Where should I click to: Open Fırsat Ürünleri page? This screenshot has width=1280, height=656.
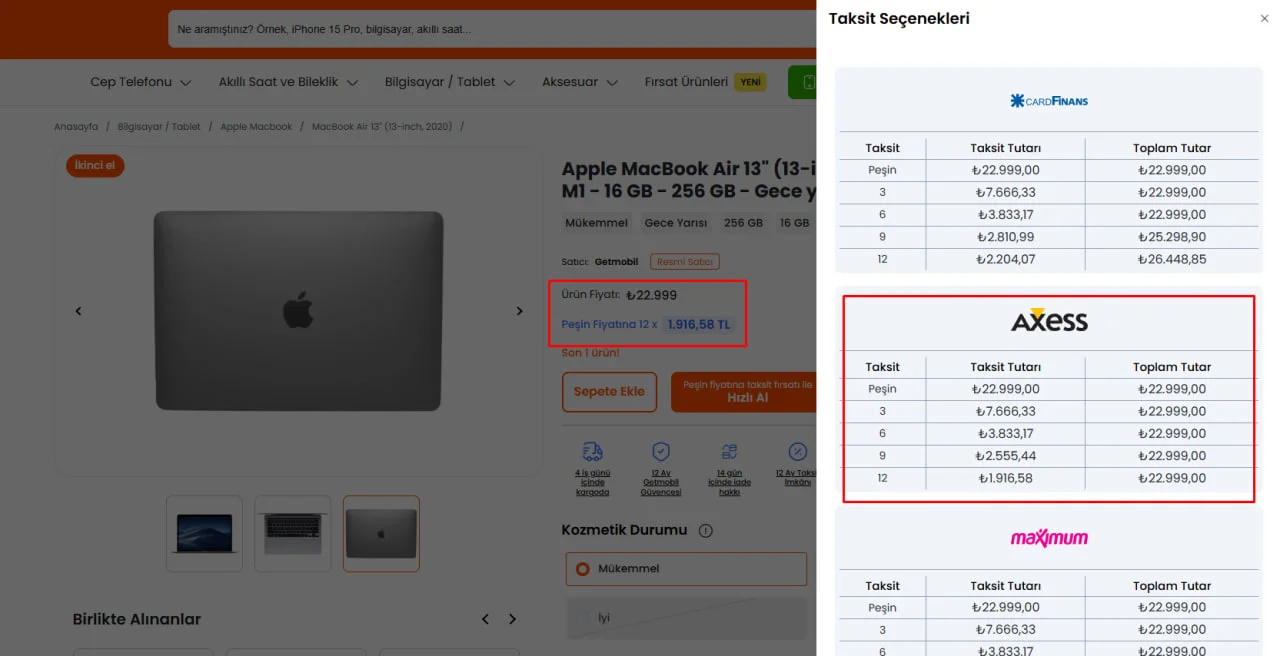(x=686, y=82)
